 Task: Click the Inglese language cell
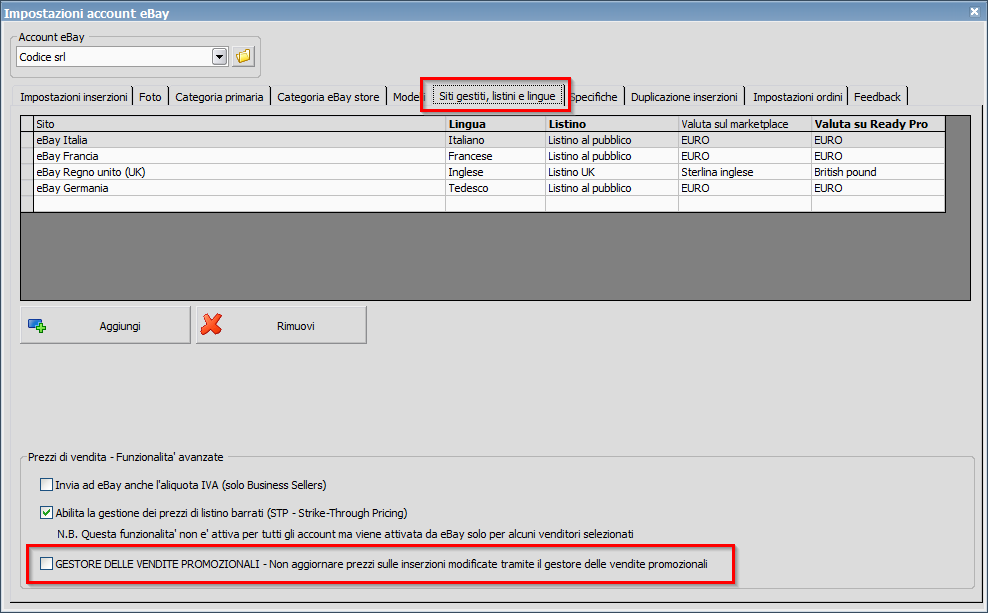[495, 172]
